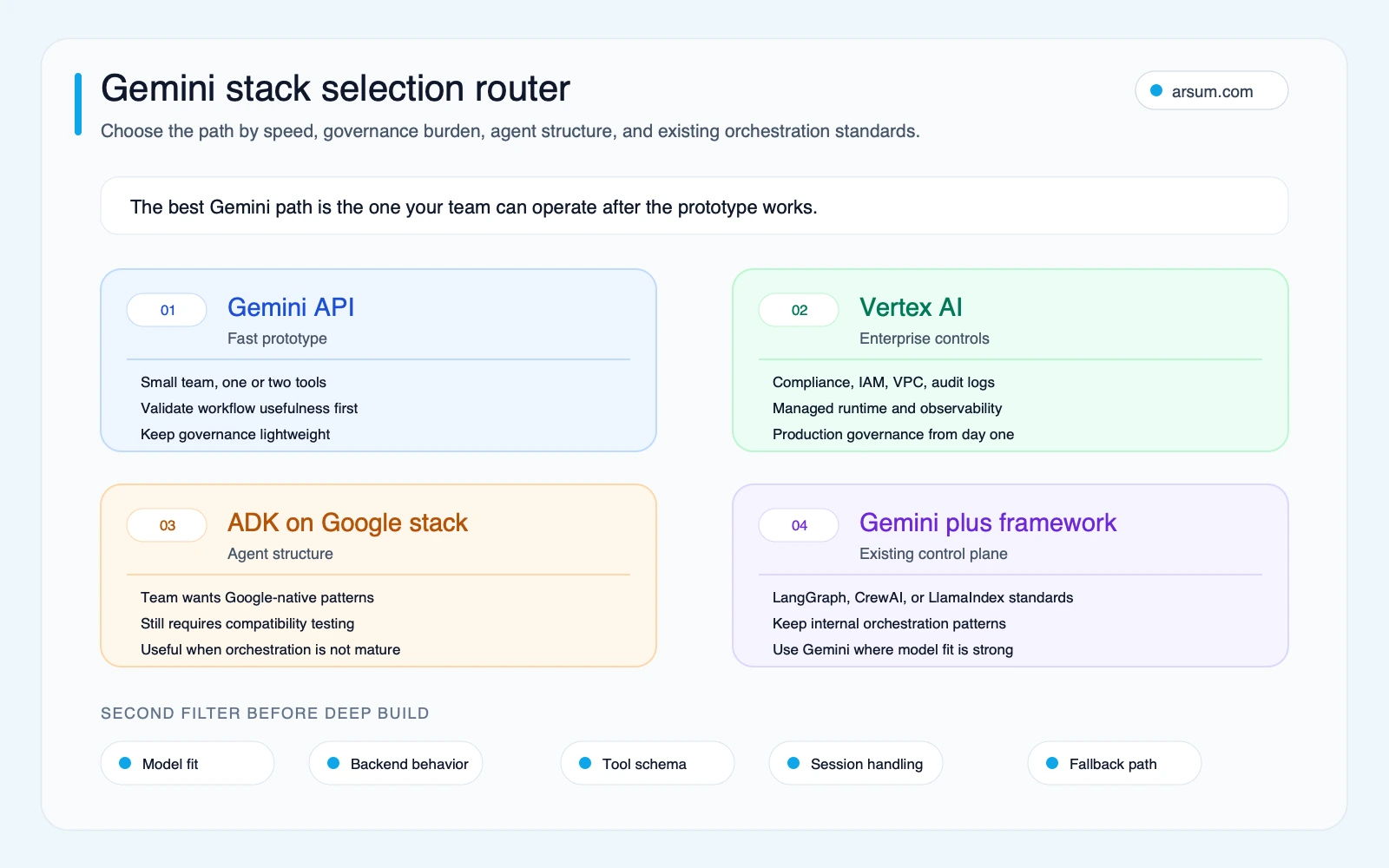Screen dimensions: 1389x868
Task: Select the Session handling chip
Action: pos(856,764)
